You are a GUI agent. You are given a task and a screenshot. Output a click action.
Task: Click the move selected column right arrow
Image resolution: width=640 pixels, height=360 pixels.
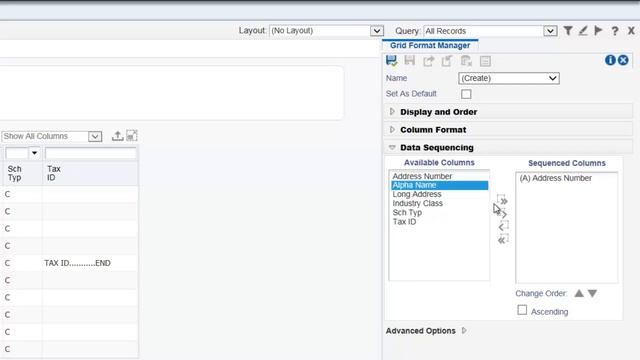pos(504,213)
